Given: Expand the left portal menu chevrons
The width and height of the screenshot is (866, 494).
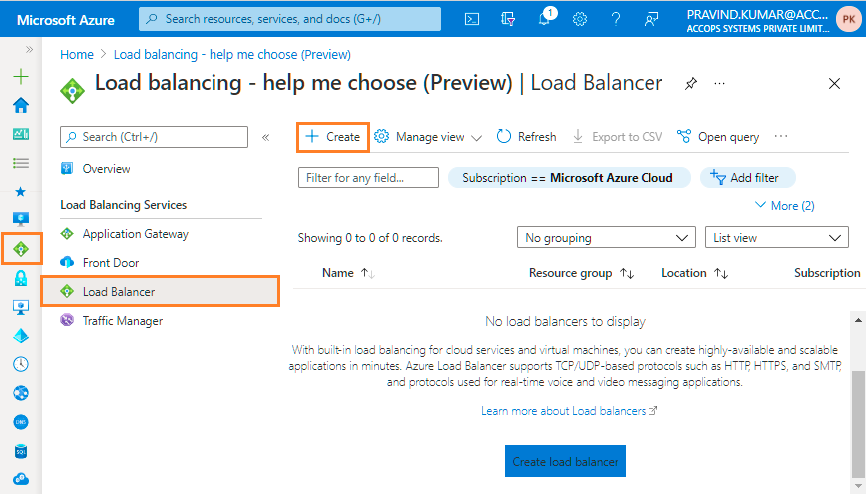Looking at the screenshot, I should pos(29,50).
